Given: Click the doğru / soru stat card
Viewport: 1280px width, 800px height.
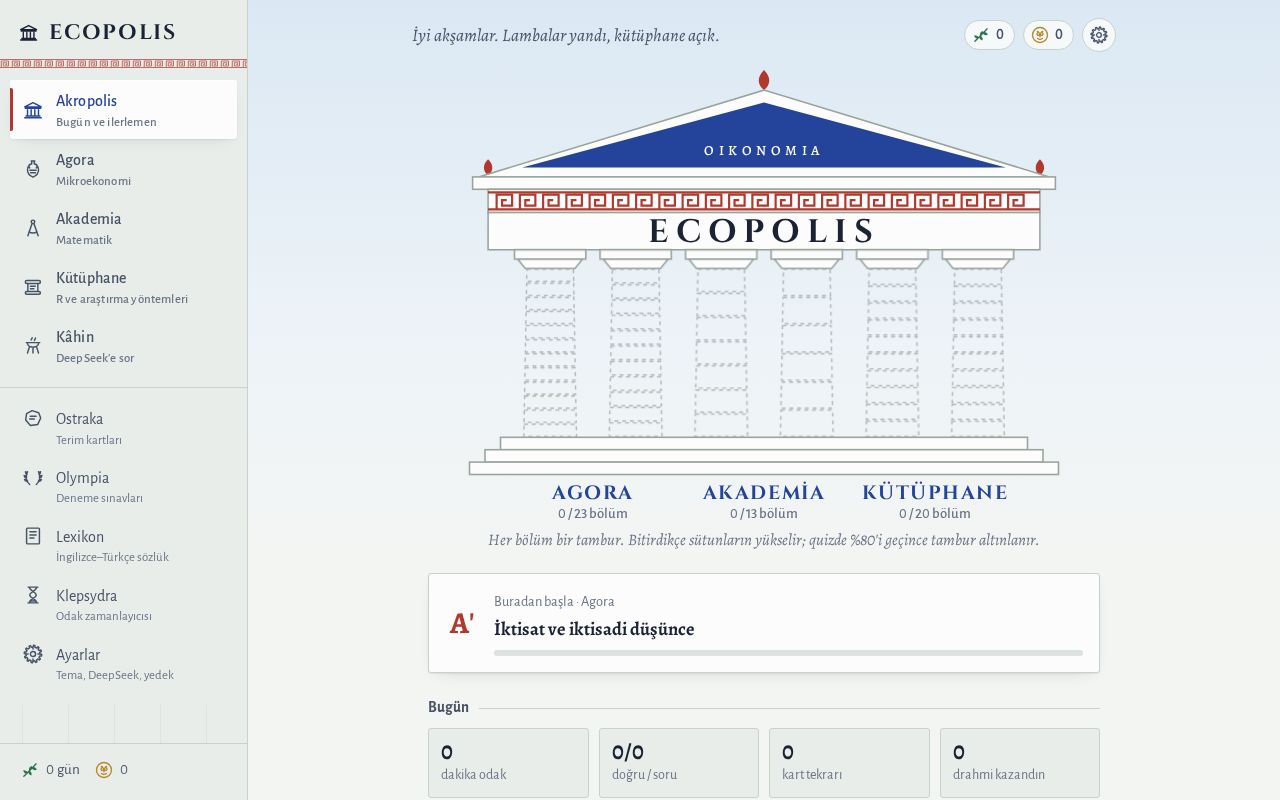Looking at the screenshot, I should pos(679,763).
